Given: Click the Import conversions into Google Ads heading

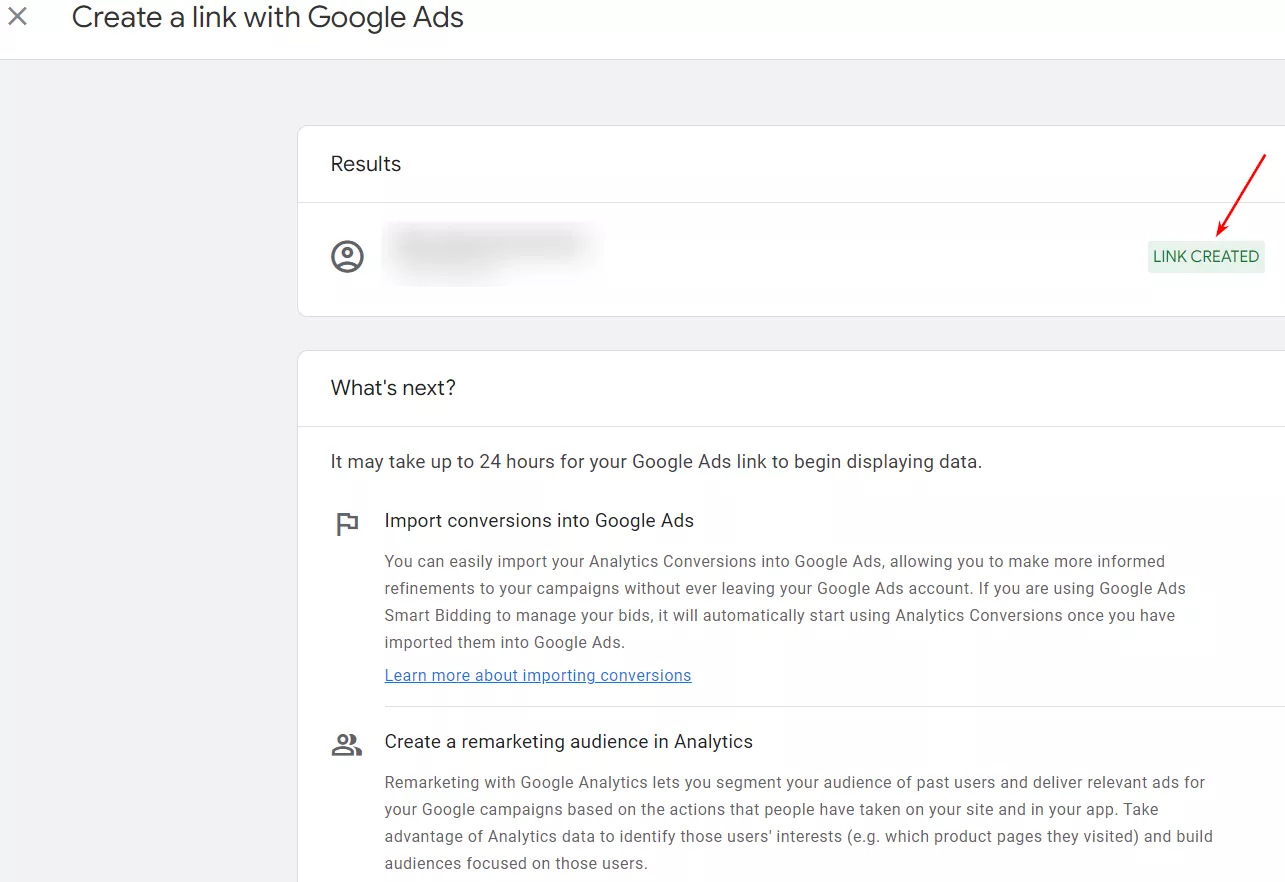Looking at the screenshot, I should (539, 520).
